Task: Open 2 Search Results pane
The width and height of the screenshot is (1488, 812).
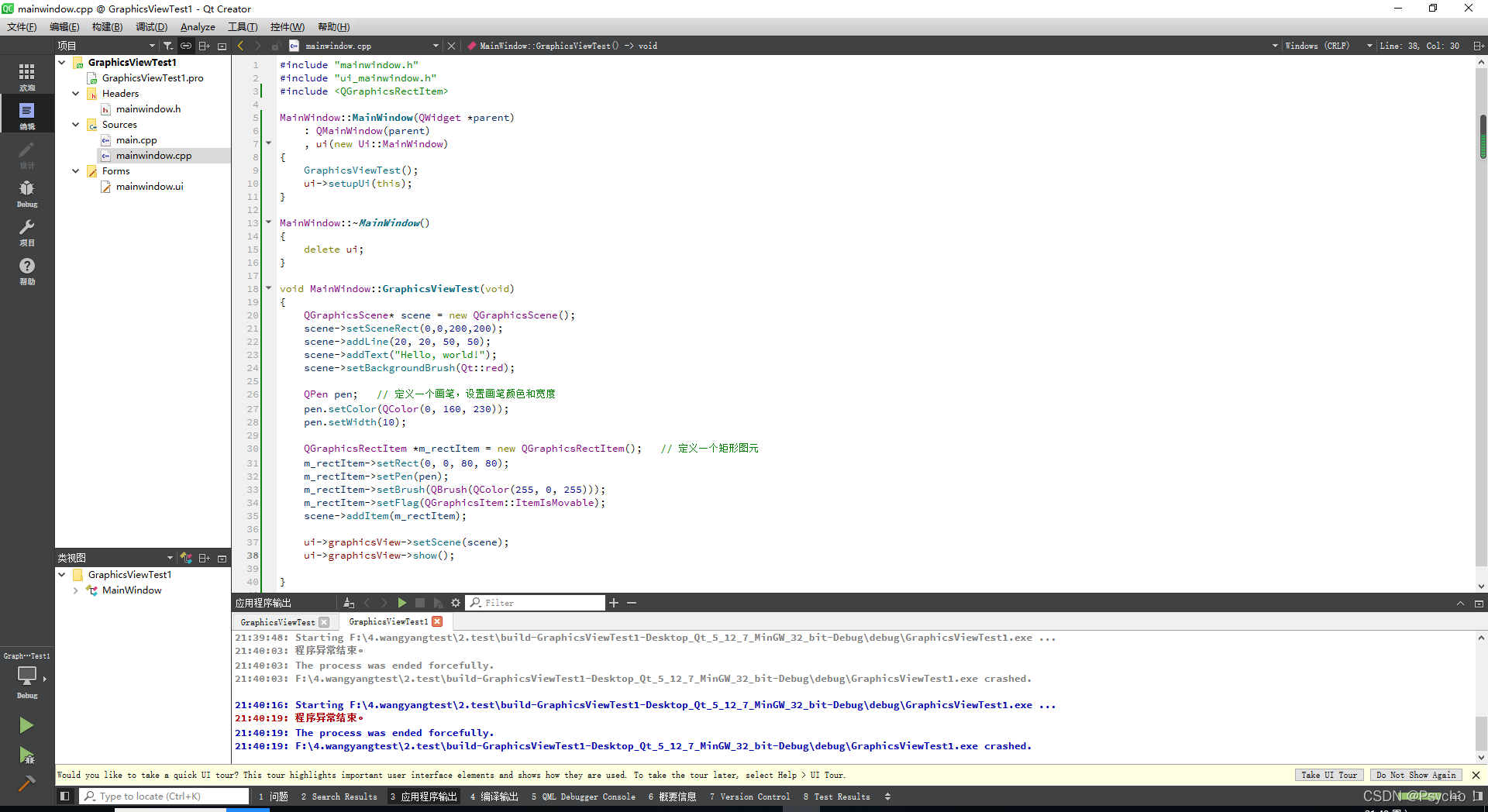Action: (339, 797)
